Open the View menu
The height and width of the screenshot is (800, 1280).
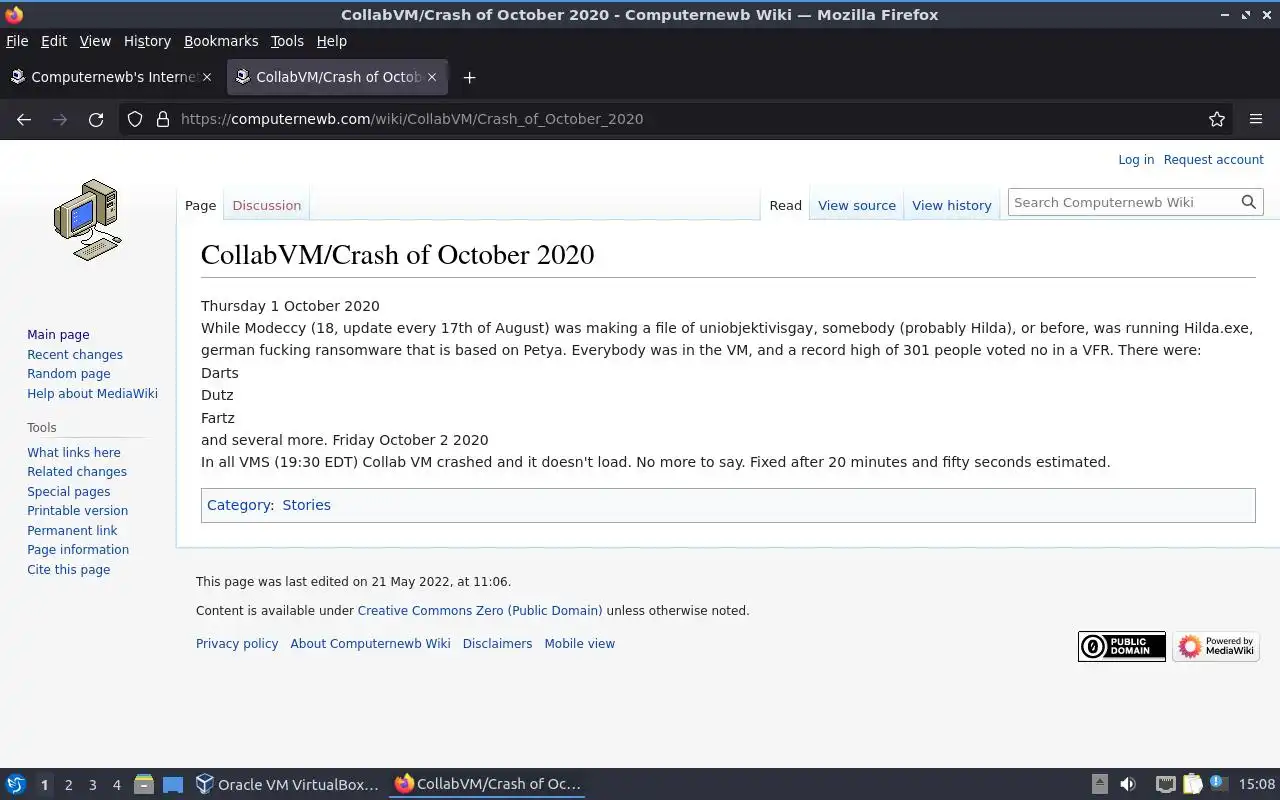pos(95,41)
